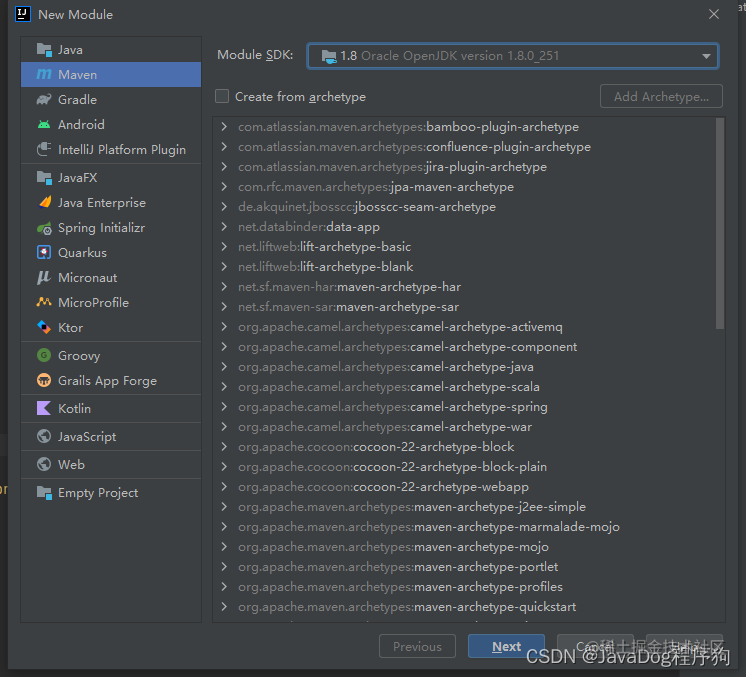Screen dimensions: 746x677
Task: Select the Groovy icon
Action: 44,355
